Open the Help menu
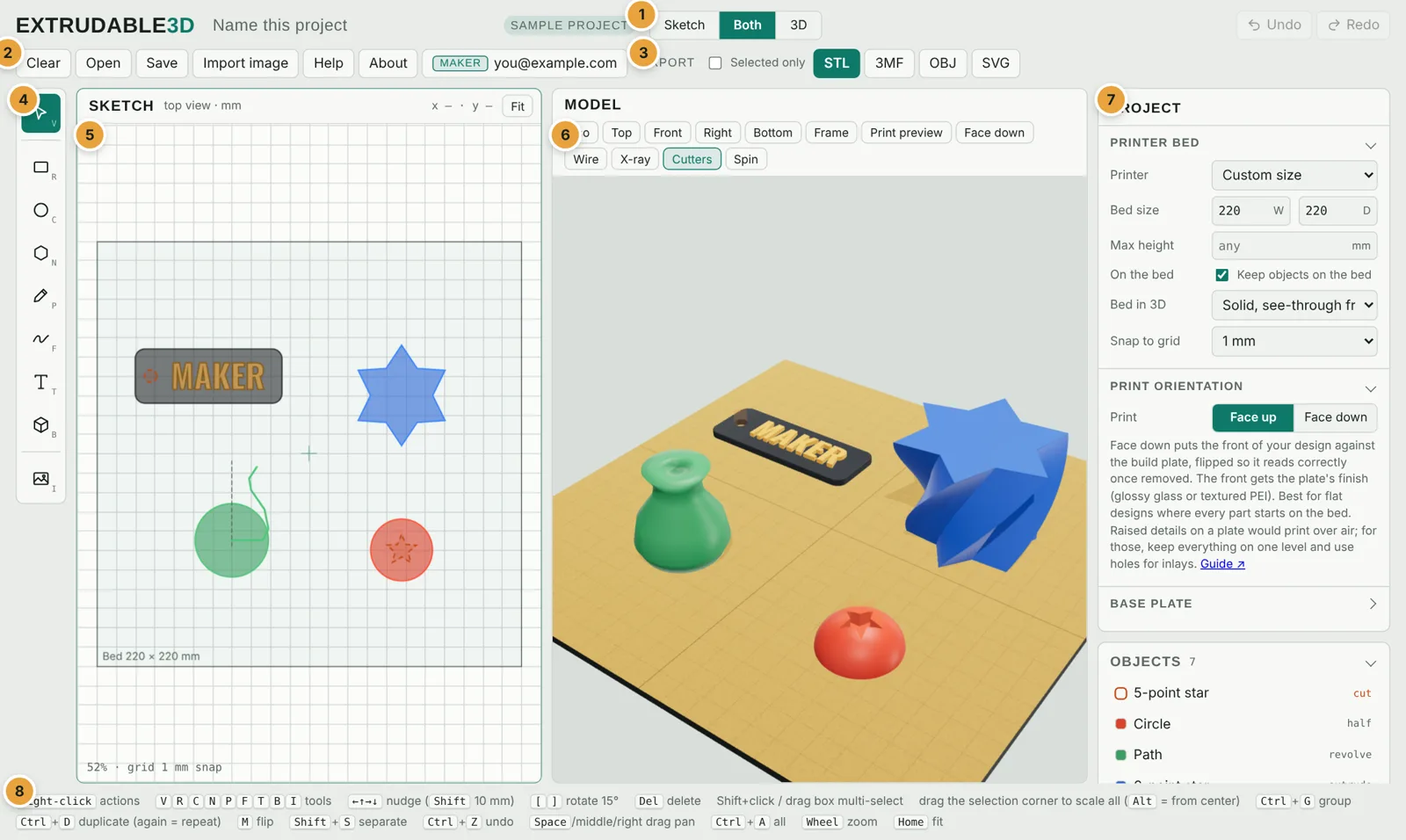 tap(328, 63)
